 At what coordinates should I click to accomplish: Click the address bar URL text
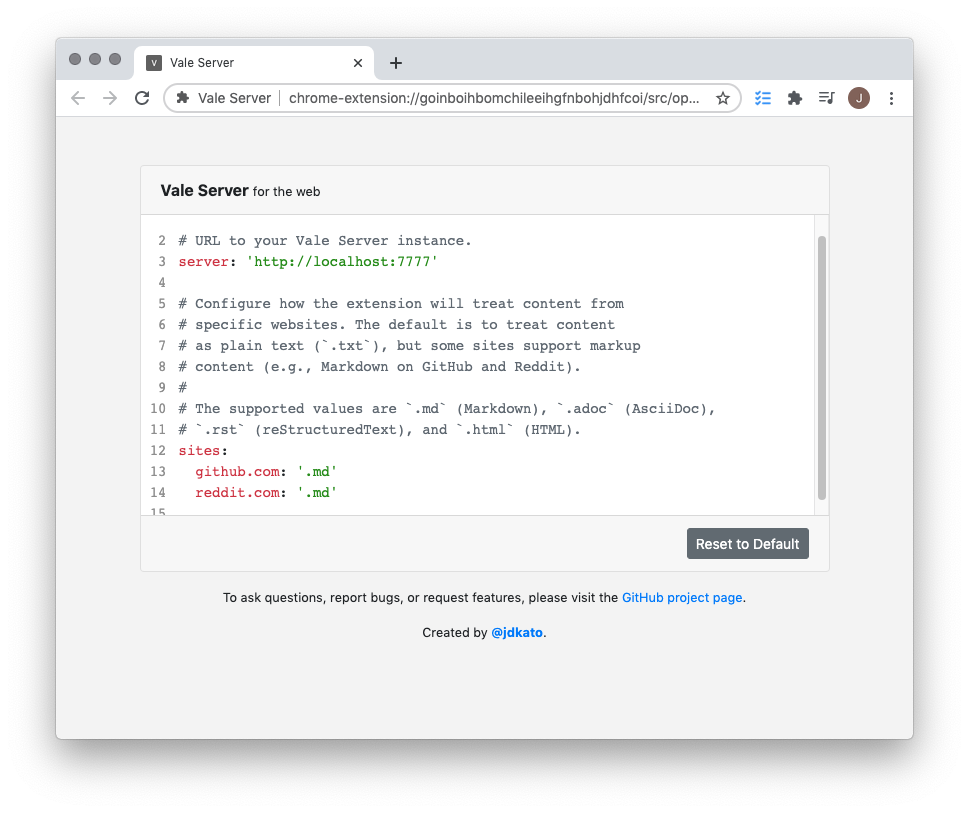(494, 98)
